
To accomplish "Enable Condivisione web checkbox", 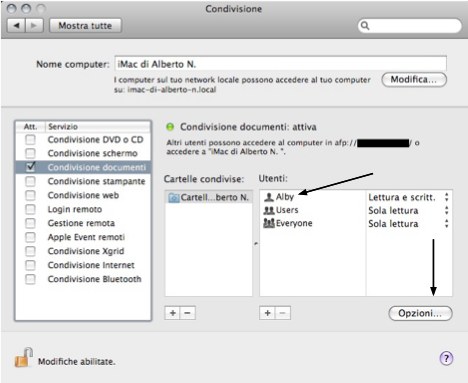I will 30,195.
